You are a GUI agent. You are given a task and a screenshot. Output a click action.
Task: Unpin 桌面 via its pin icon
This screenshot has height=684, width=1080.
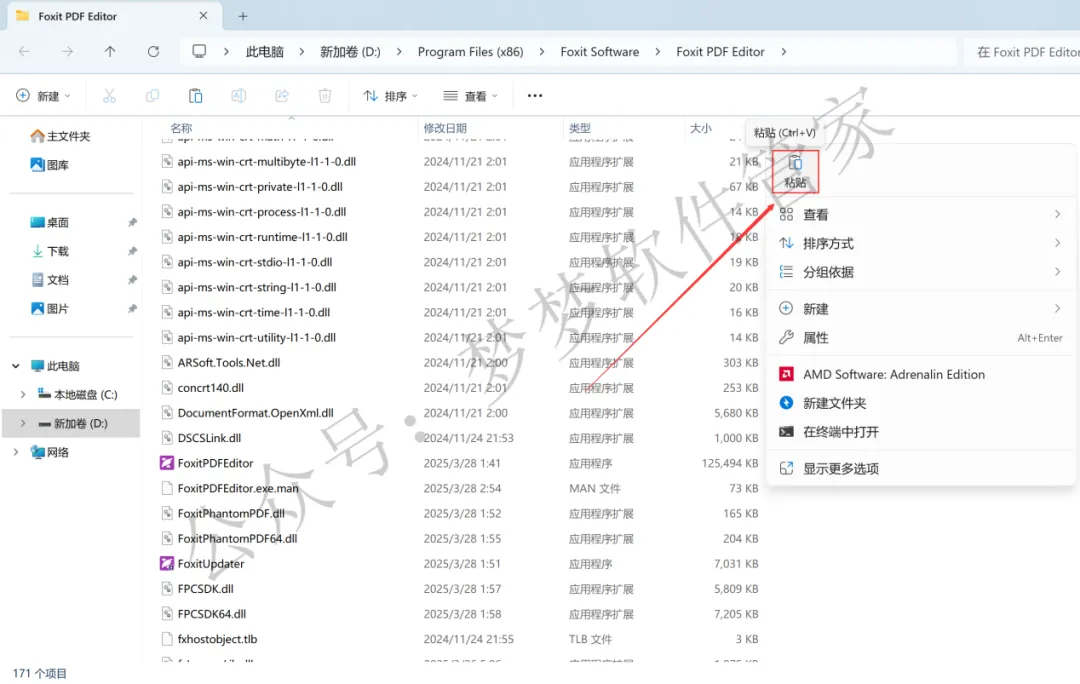[x=132, y=222]
